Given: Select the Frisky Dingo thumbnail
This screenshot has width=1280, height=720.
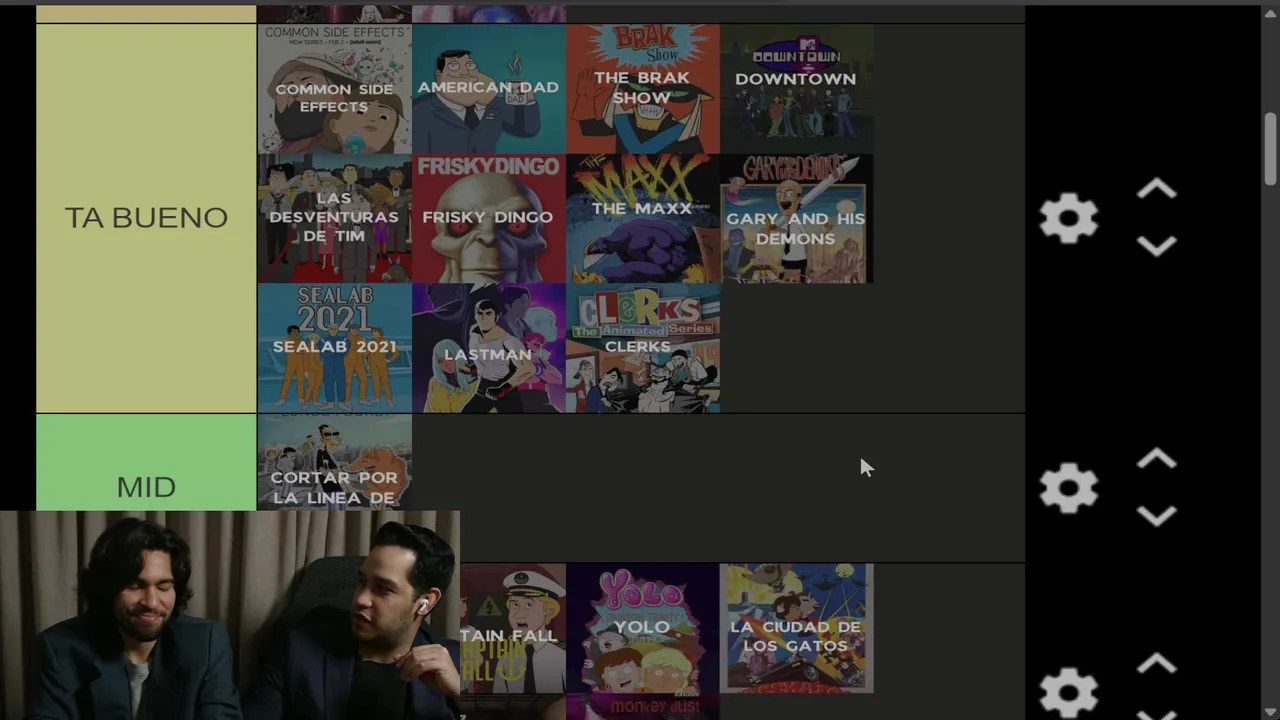Looking at the screenshot, I should tap(489, 218).
